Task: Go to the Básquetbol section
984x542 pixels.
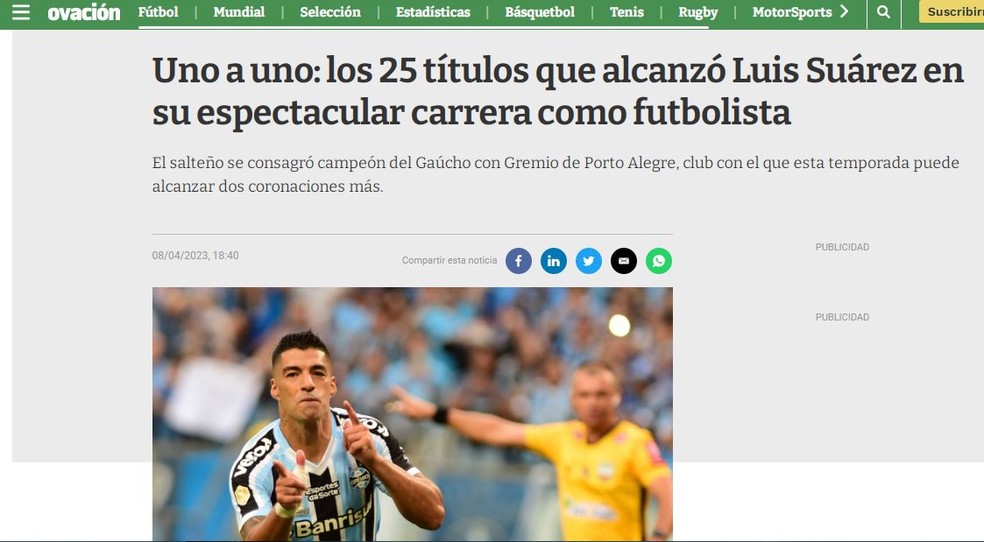Action: point(540,12)
